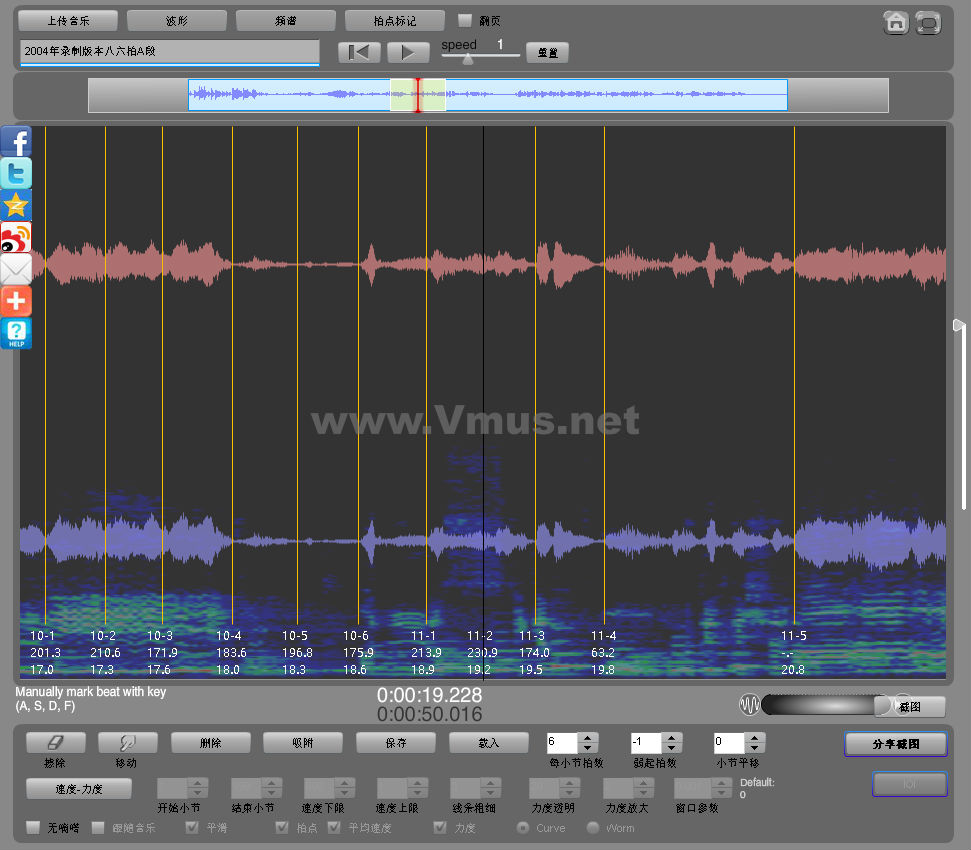The image size is (971, 850).
Task: Increase the 小节平移 bar shift stepper
Action: pyautogui.click(x=755, y=738)
